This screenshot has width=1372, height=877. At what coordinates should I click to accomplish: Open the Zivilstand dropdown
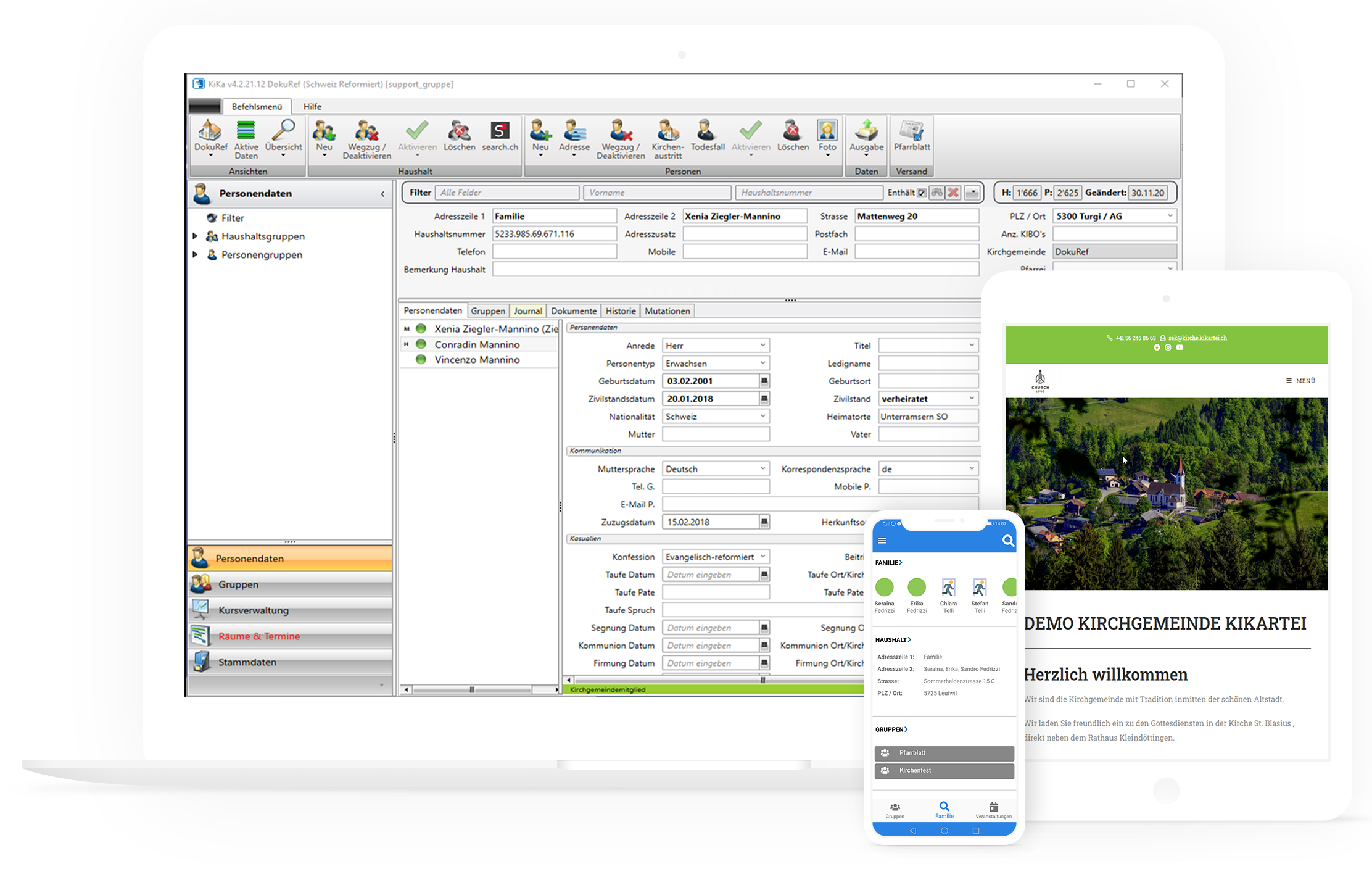[971, 399]
